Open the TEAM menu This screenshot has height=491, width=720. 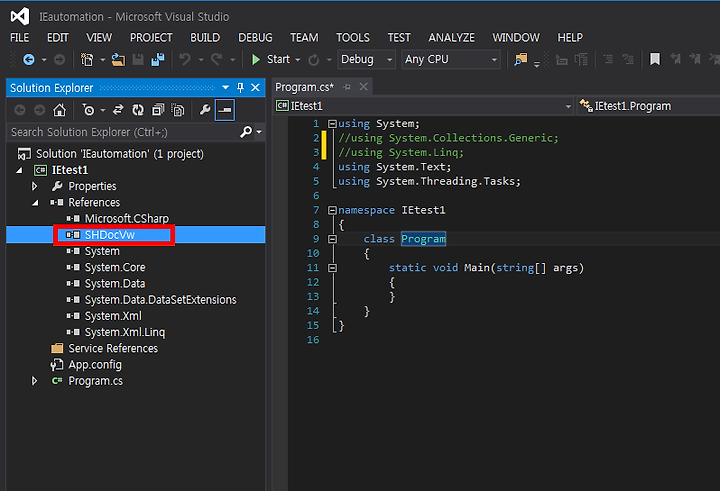pyautogui.click(x=304, y=38)
